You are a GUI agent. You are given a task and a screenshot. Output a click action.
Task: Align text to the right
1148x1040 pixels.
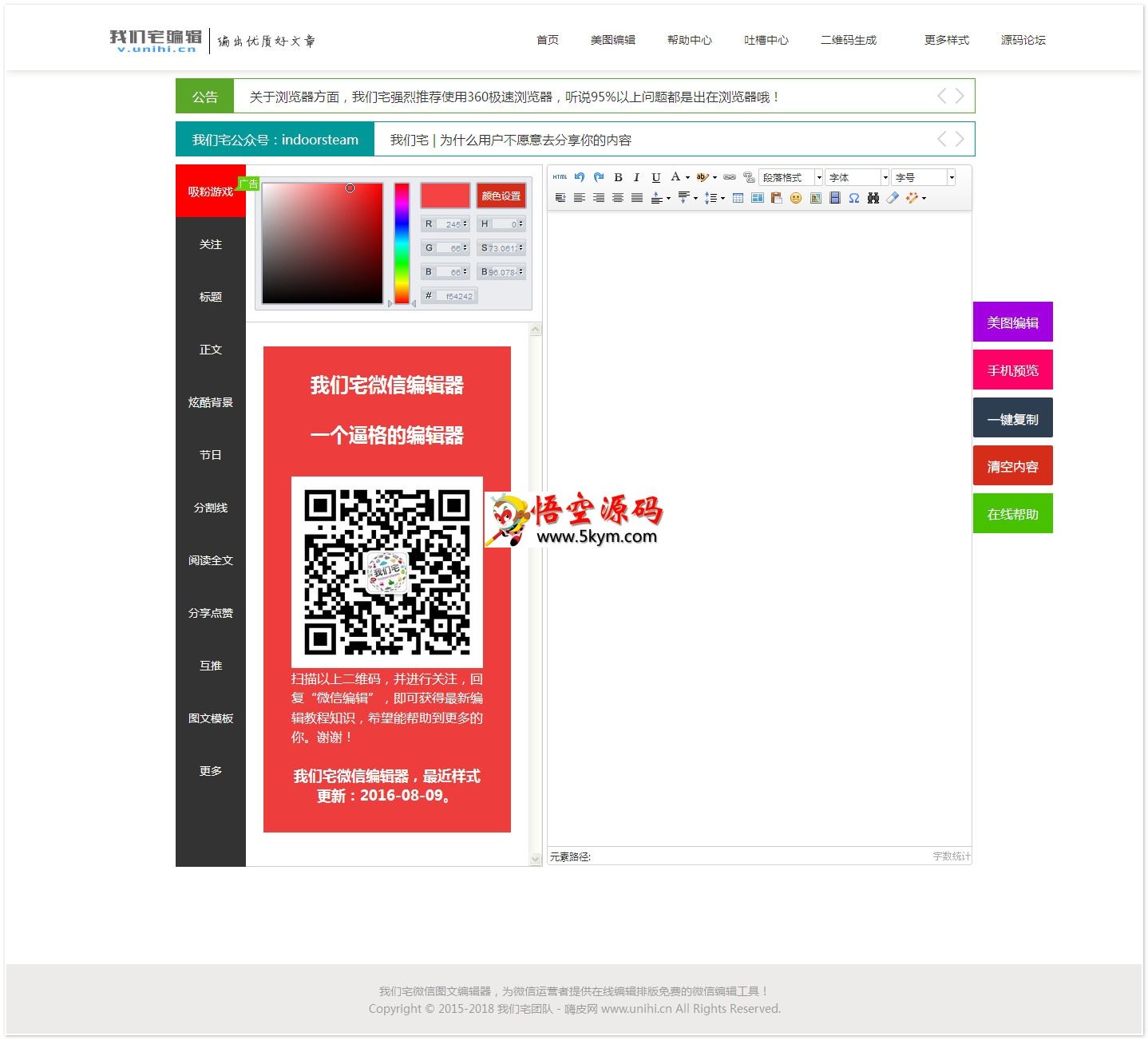click(x=599, y=198)
